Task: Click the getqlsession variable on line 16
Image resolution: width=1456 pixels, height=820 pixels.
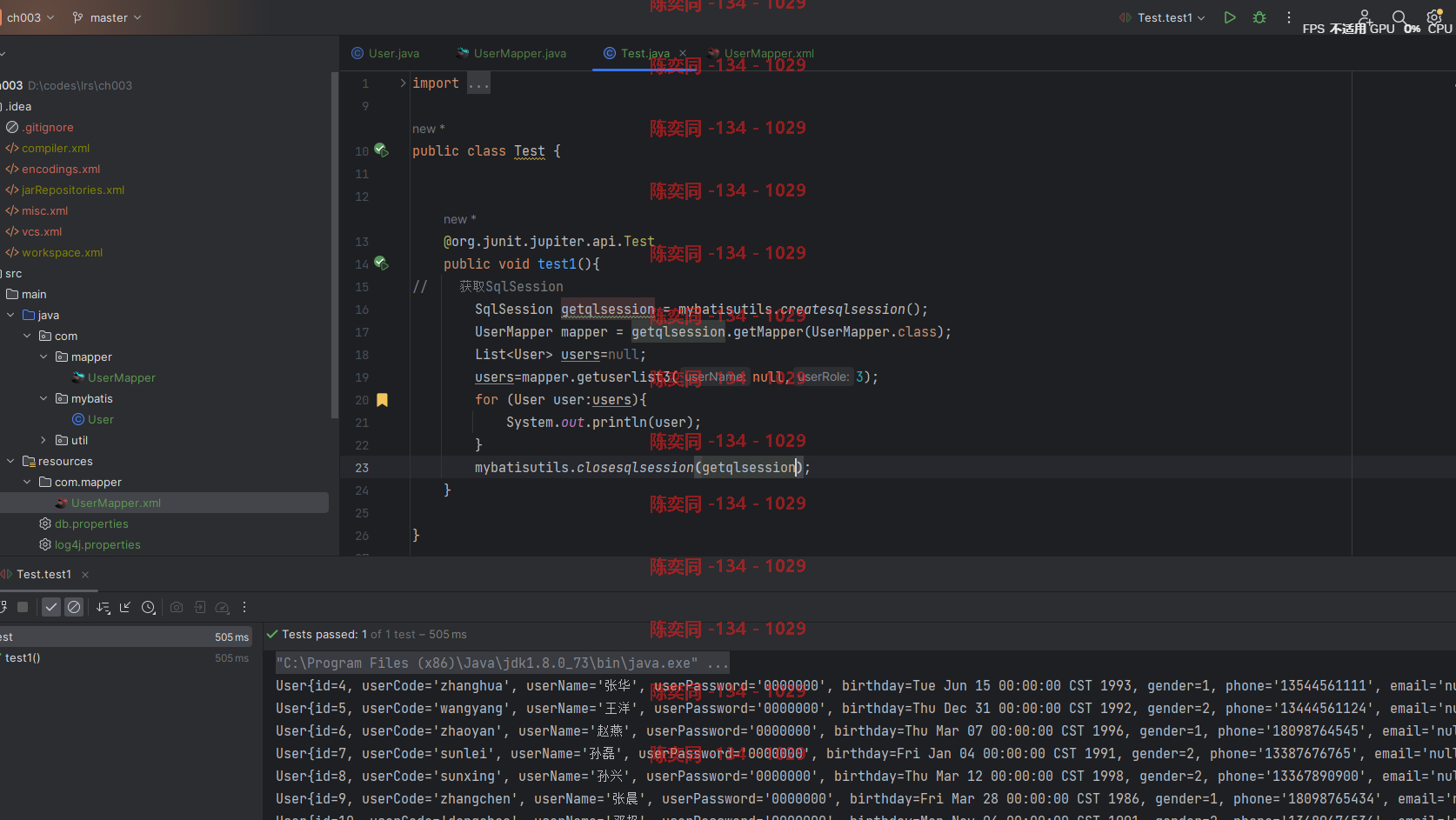Action: coord(608,310)
